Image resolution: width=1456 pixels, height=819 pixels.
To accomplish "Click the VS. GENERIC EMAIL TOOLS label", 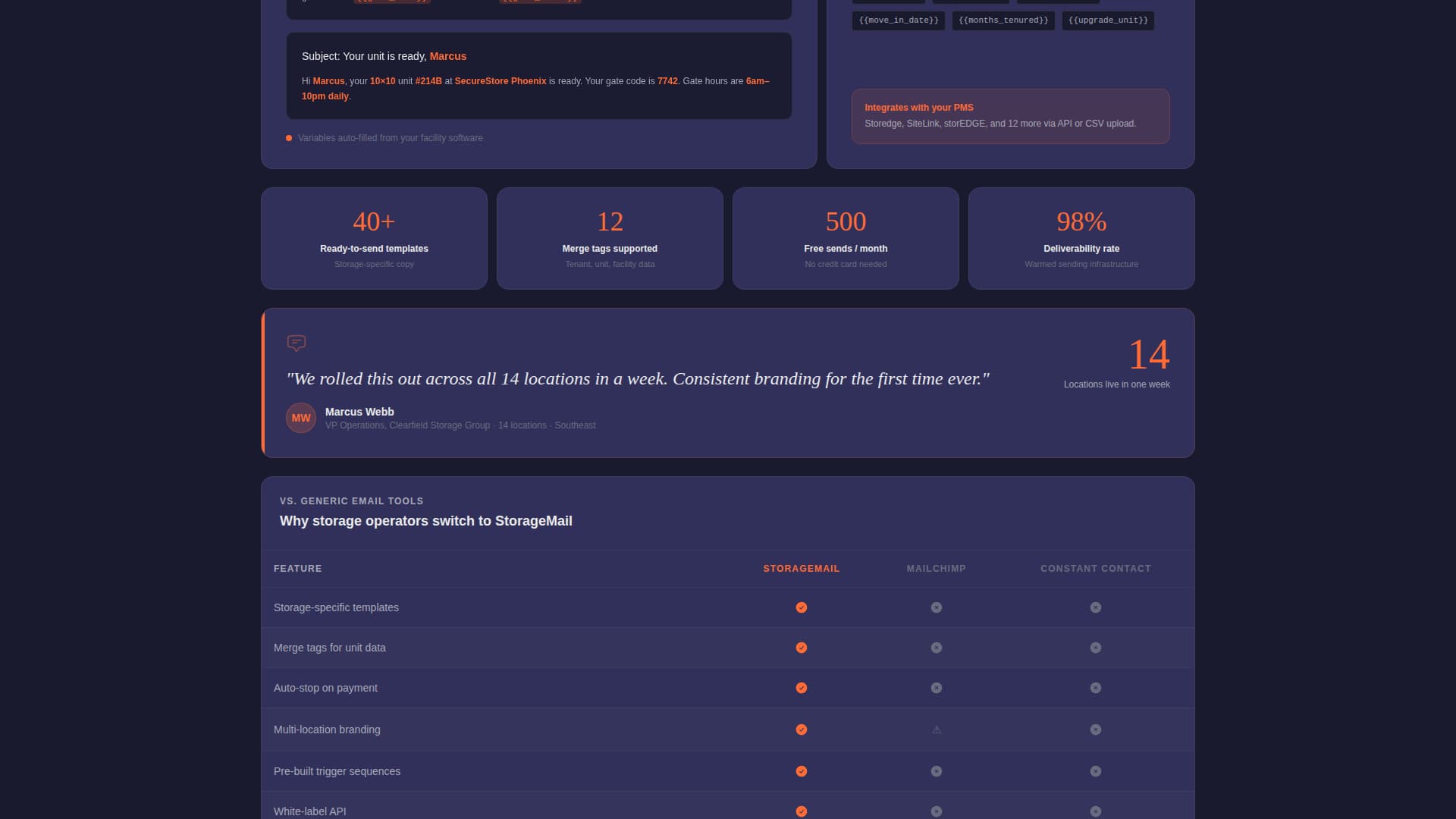I will point(351,501).
